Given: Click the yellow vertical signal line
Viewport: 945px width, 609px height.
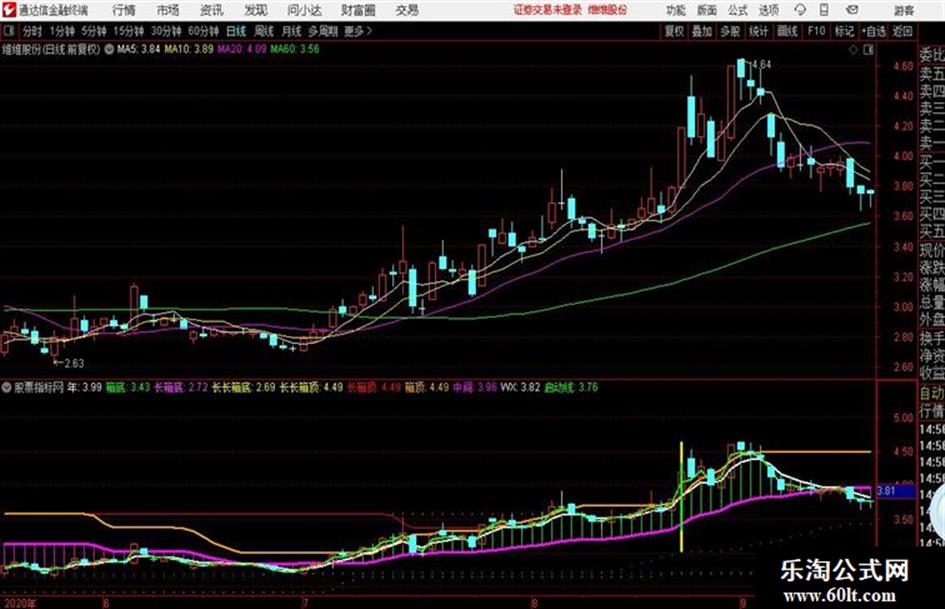Looking at the screenshot, I should point(682,497).
